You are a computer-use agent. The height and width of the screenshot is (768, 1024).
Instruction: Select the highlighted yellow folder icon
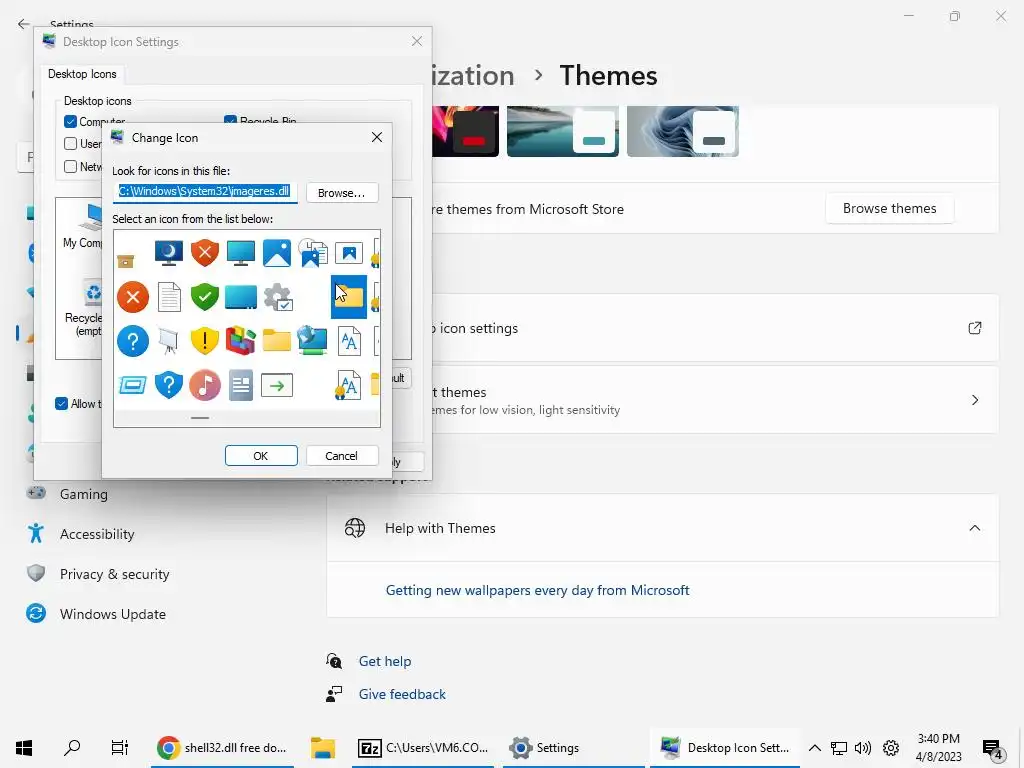(x=349, y=297)
